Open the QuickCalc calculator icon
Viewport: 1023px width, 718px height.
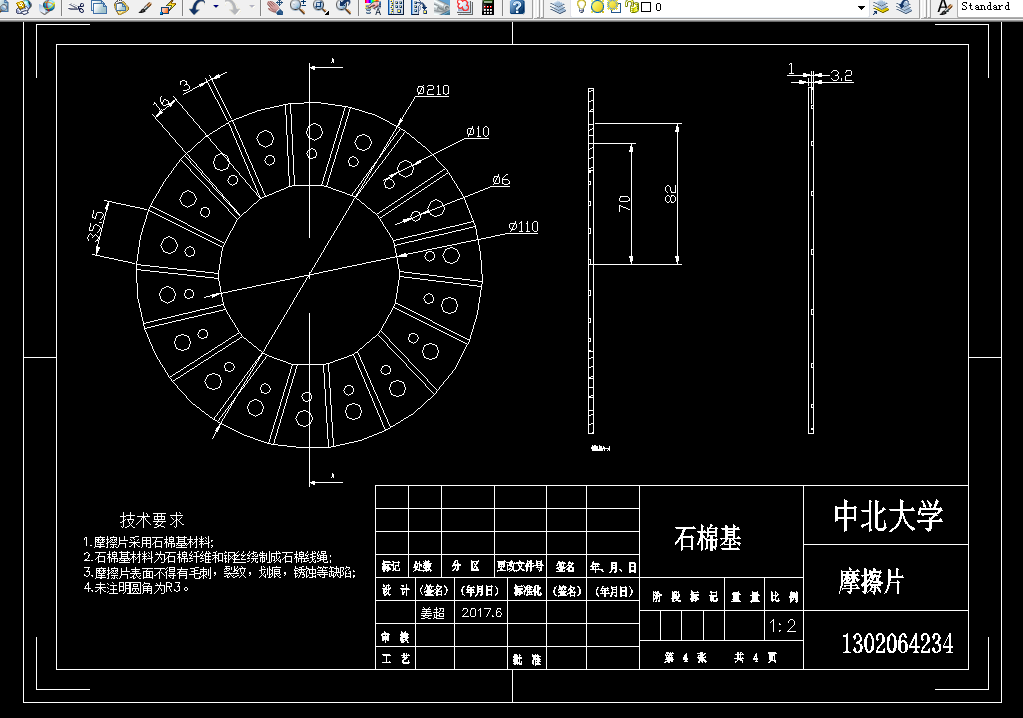(x=487, y=7)
